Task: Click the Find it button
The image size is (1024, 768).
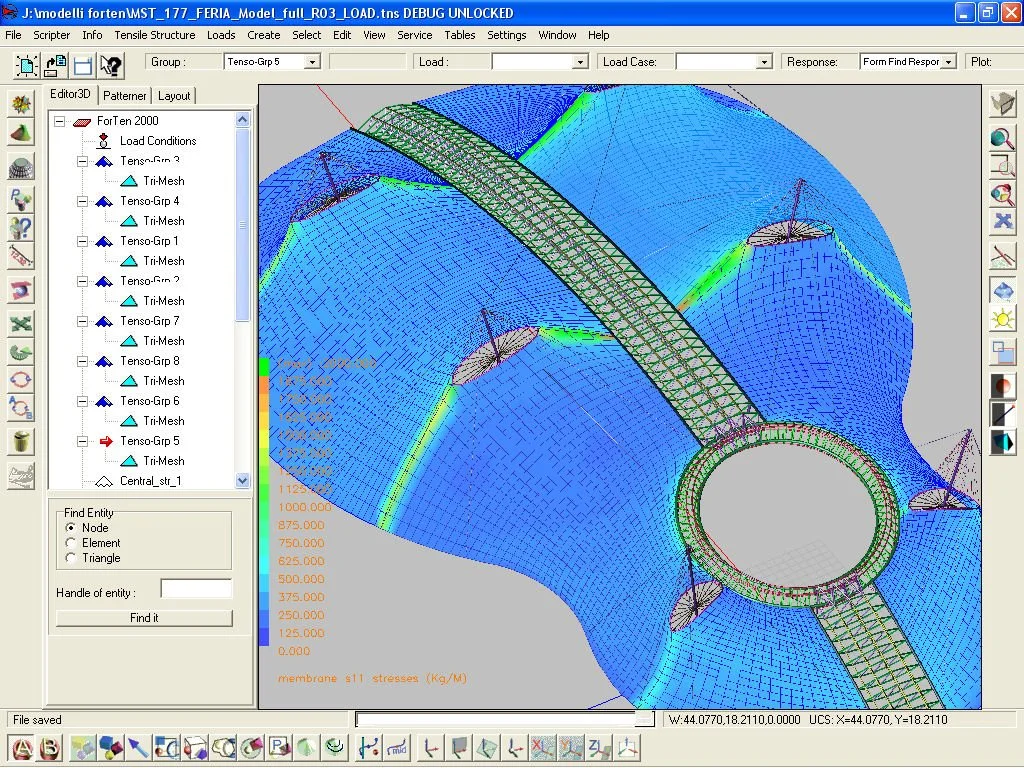Action: (144, 618)
